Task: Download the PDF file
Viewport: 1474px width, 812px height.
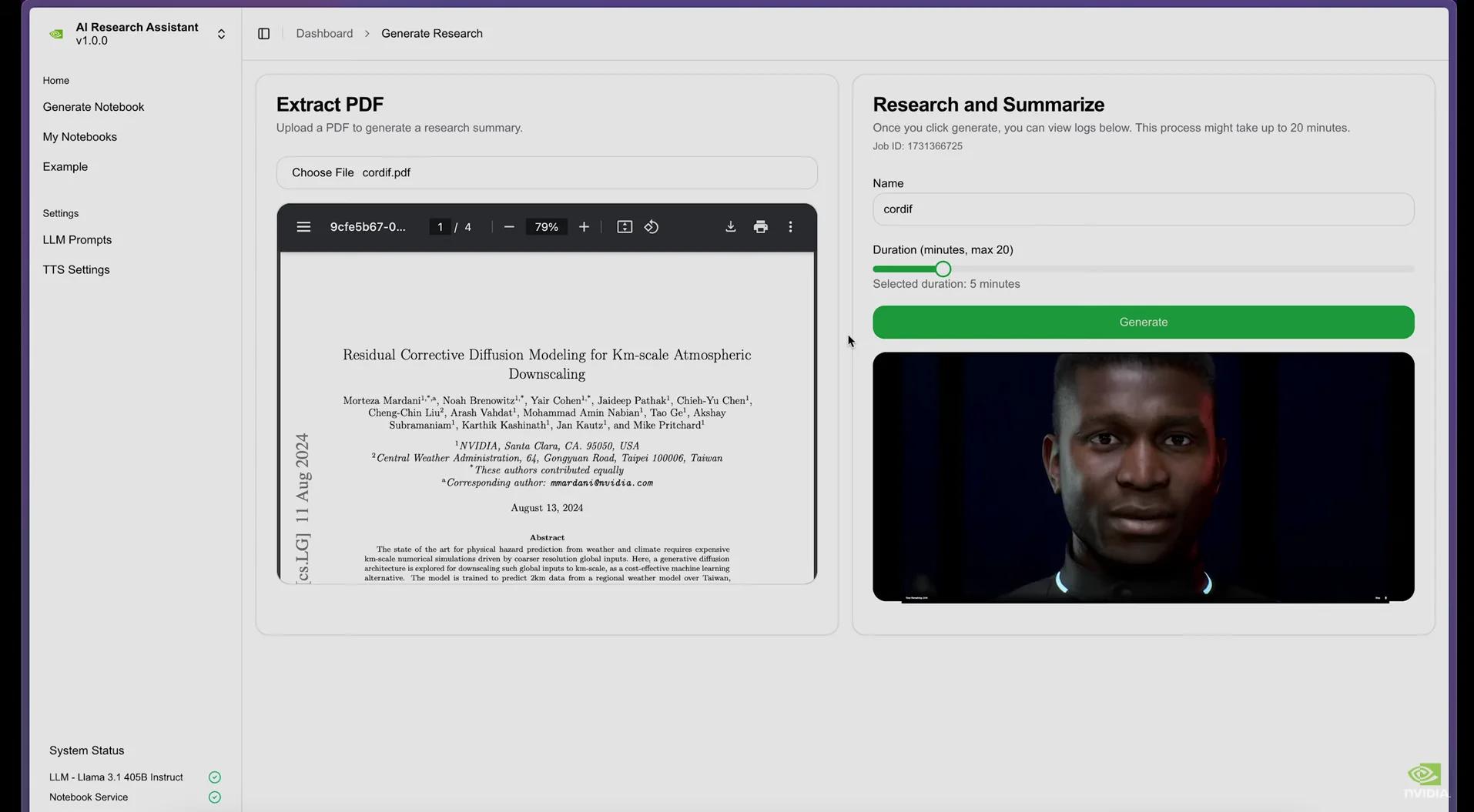Action: pyautogui.click(x=730, y=227)
